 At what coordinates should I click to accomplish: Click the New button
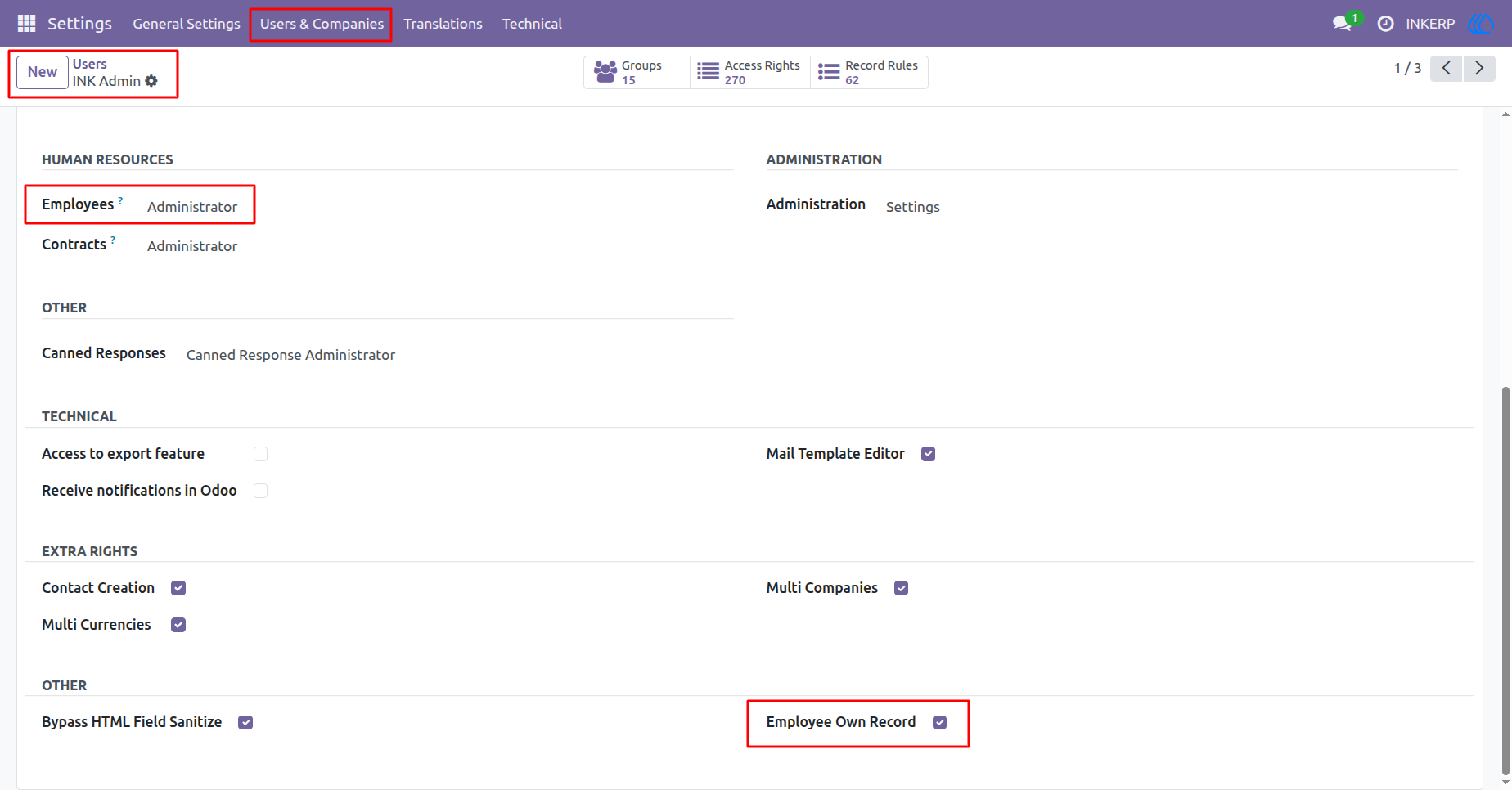click(43, 72)
